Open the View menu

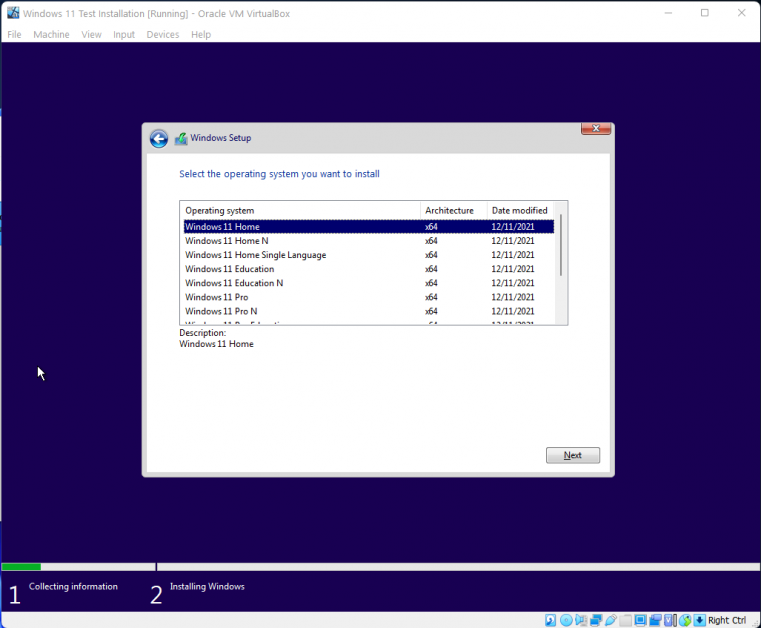pyautogui.click(x=91, y=34)
